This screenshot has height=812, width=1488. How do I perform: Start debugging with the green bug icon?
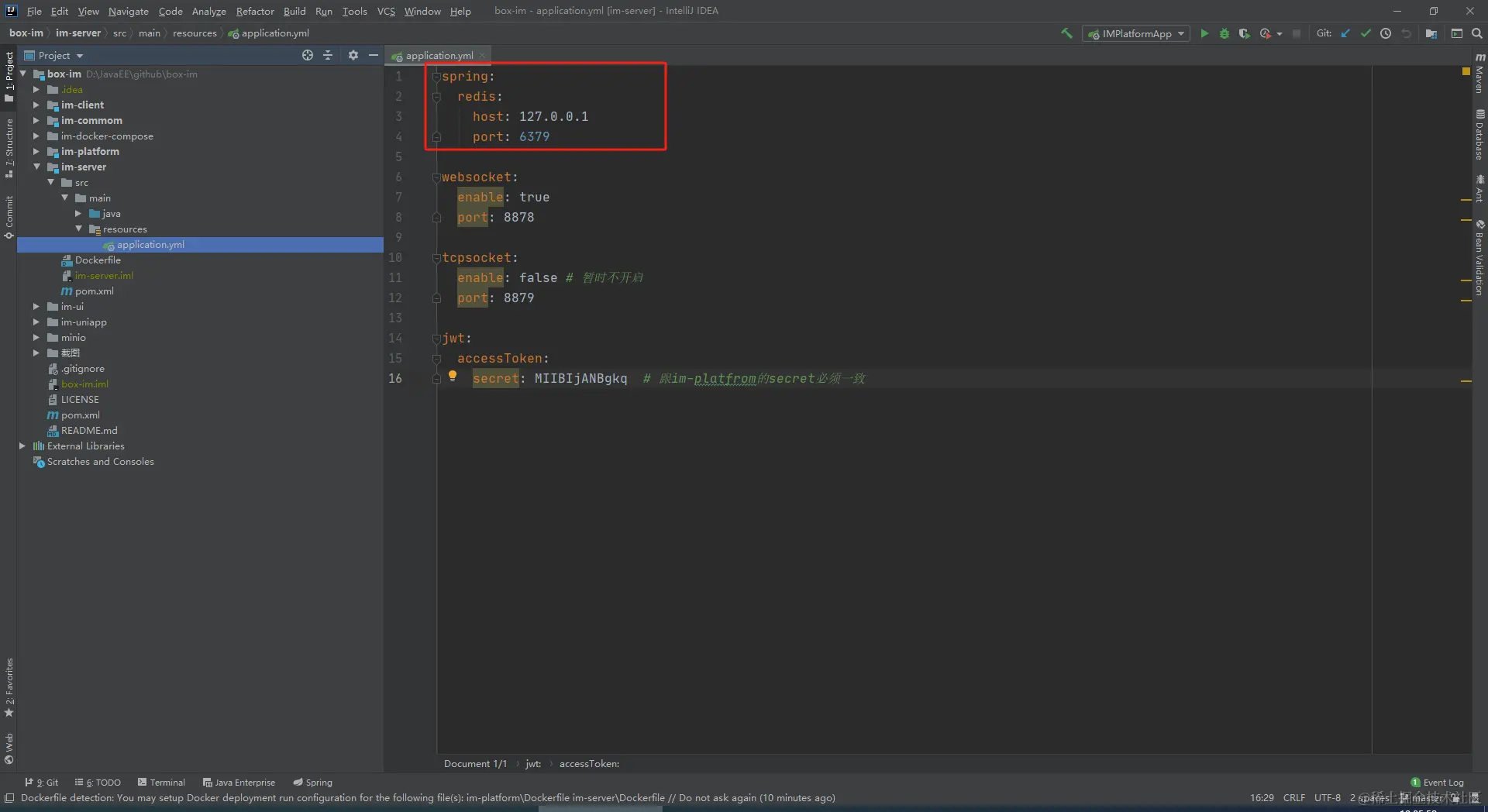pyautogui.click(x=1224, y=33)
